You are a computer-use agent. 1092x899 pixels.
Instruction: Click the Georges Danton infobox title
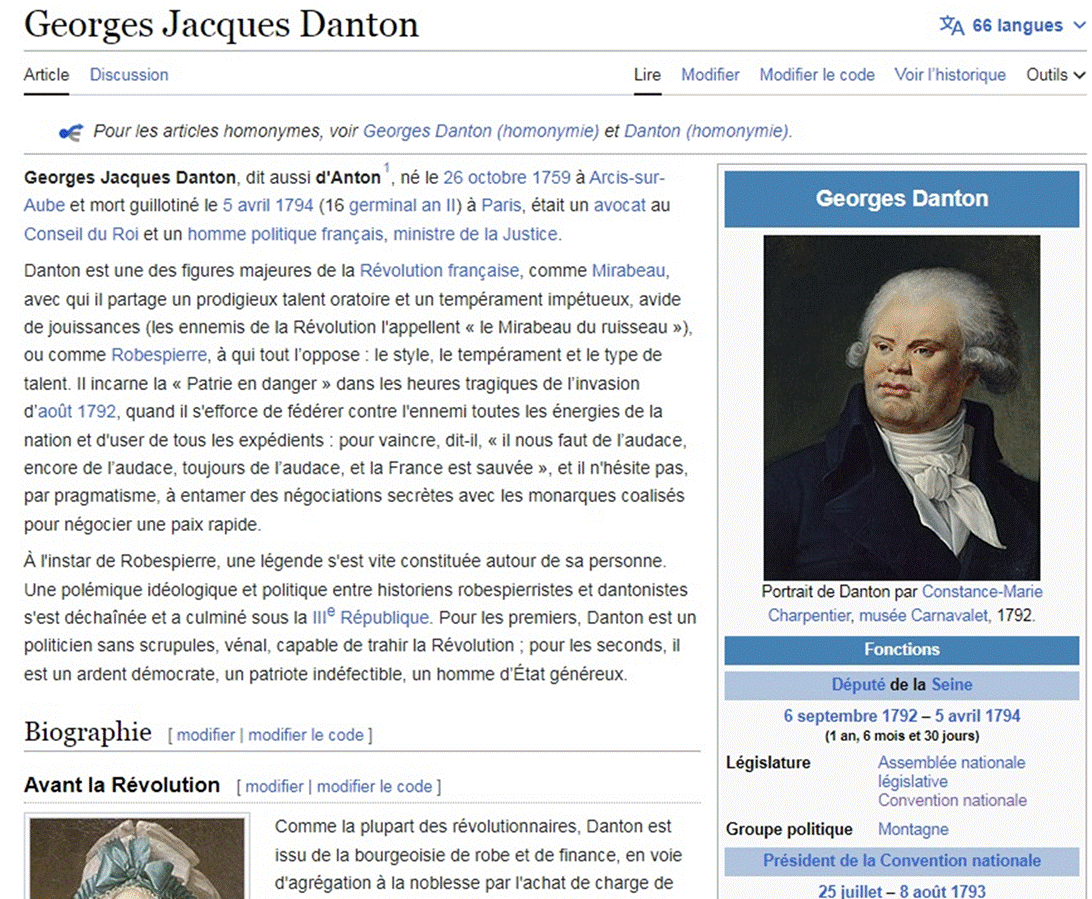(x=902, y=198)
